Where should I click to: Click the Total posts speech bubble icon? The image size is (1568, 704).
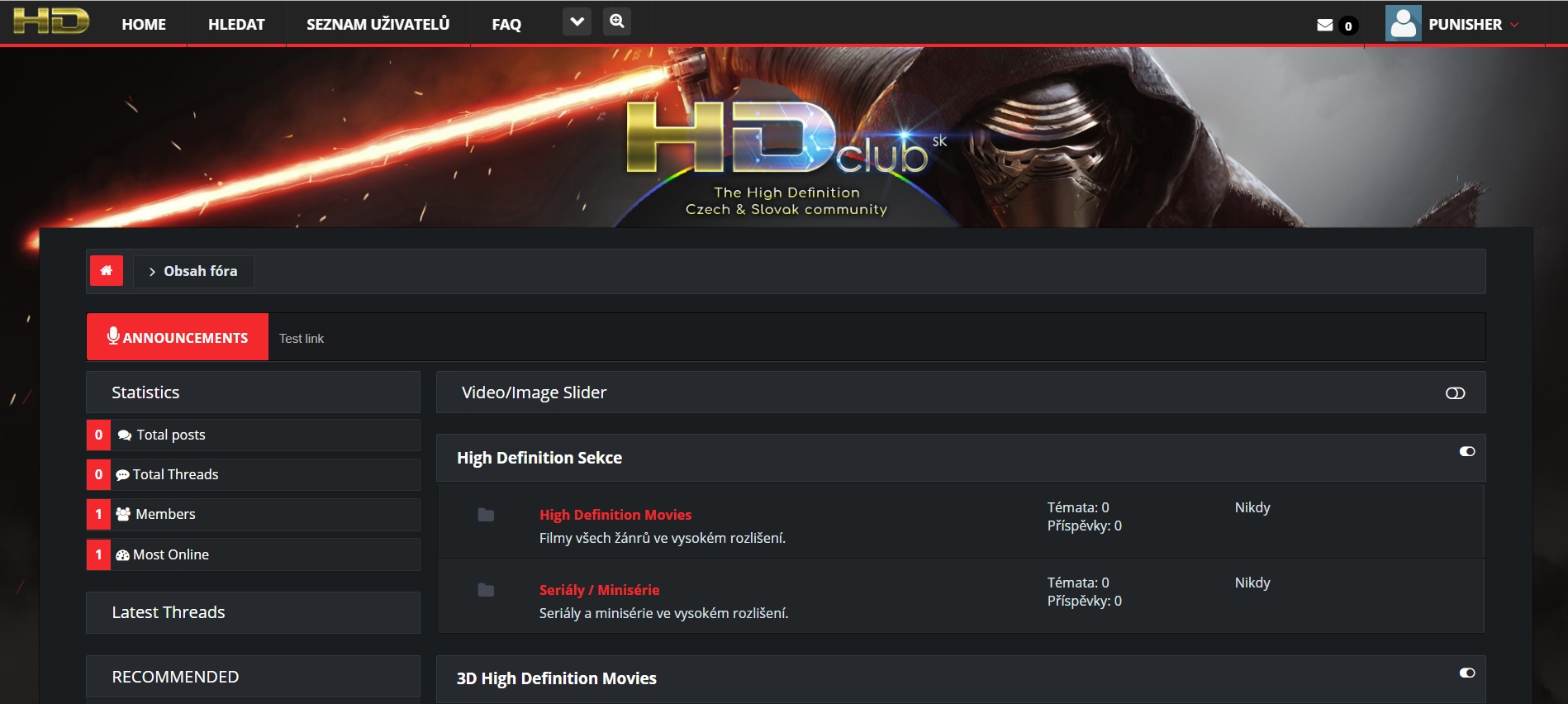(125, 435)
